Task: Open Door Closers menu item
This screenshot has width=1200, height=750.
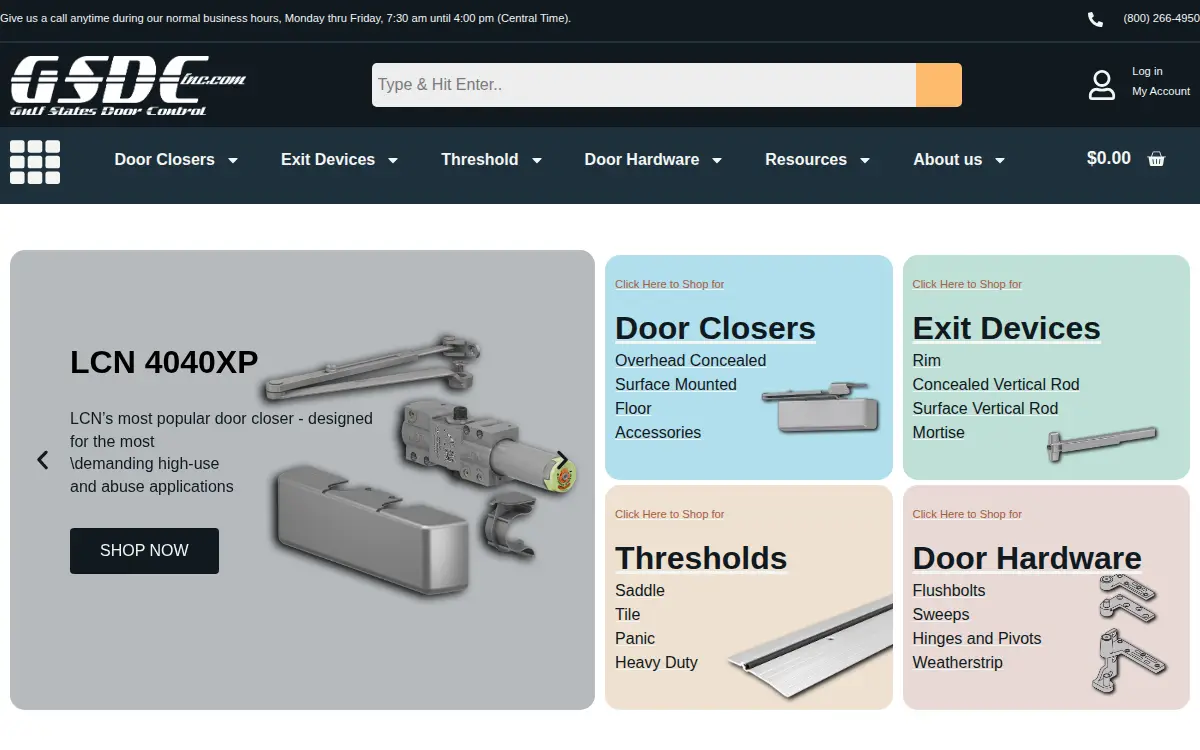Action: [165, 160]
